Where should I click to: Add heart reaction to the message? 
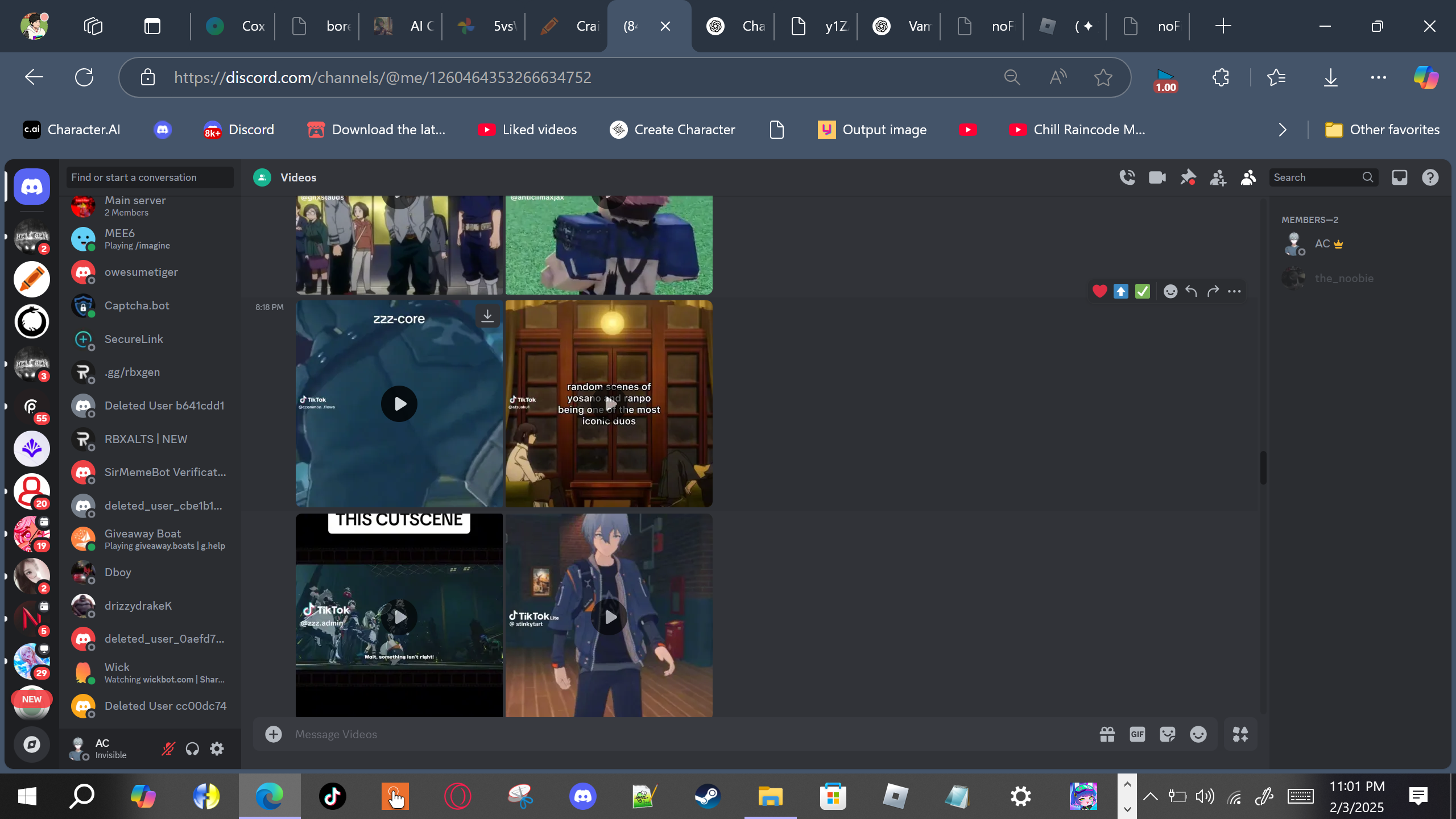[x=1099, y=291]
